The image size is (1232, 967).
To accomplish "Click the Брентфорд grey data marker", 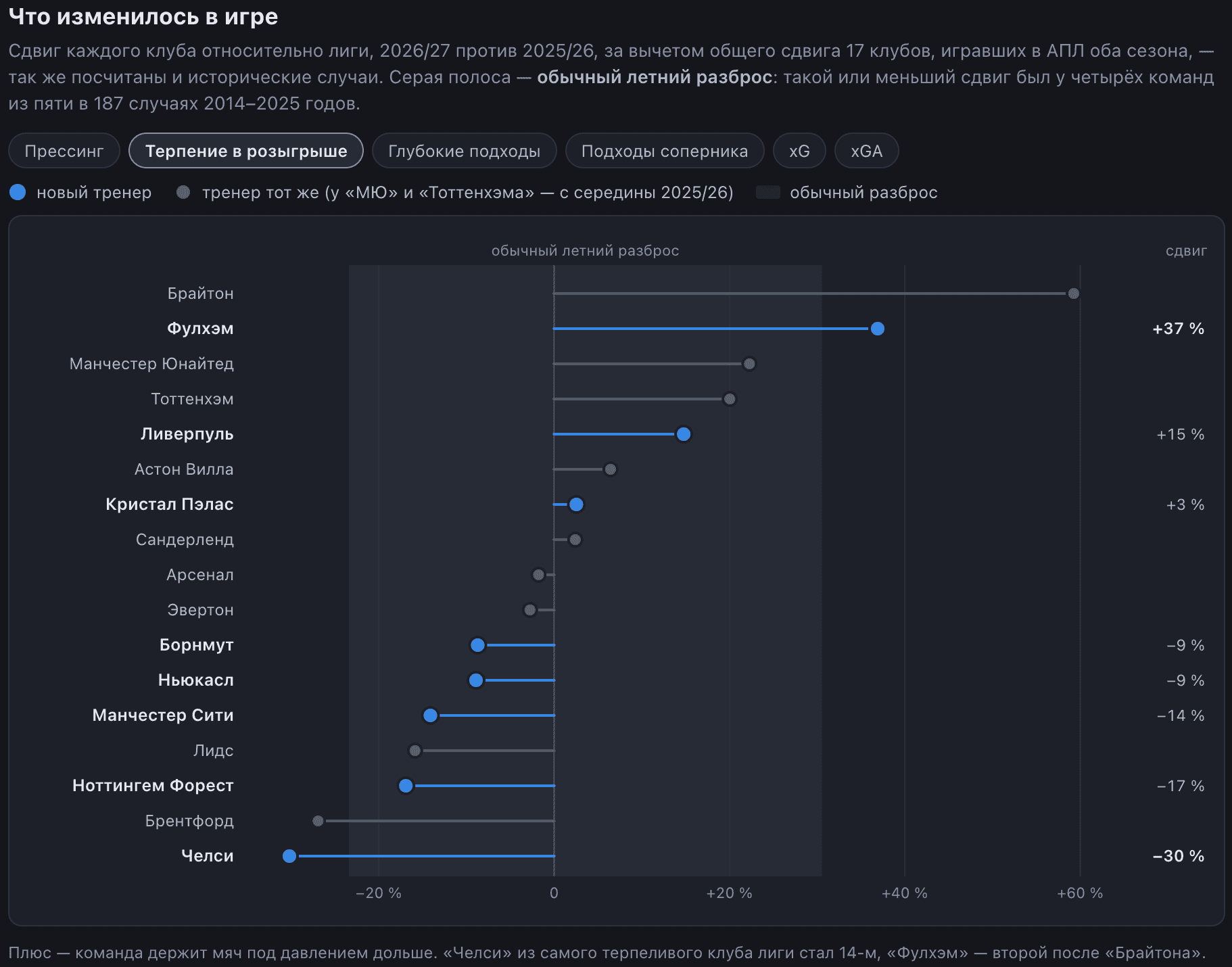I will pyautogui.click(x=318, y=821).
